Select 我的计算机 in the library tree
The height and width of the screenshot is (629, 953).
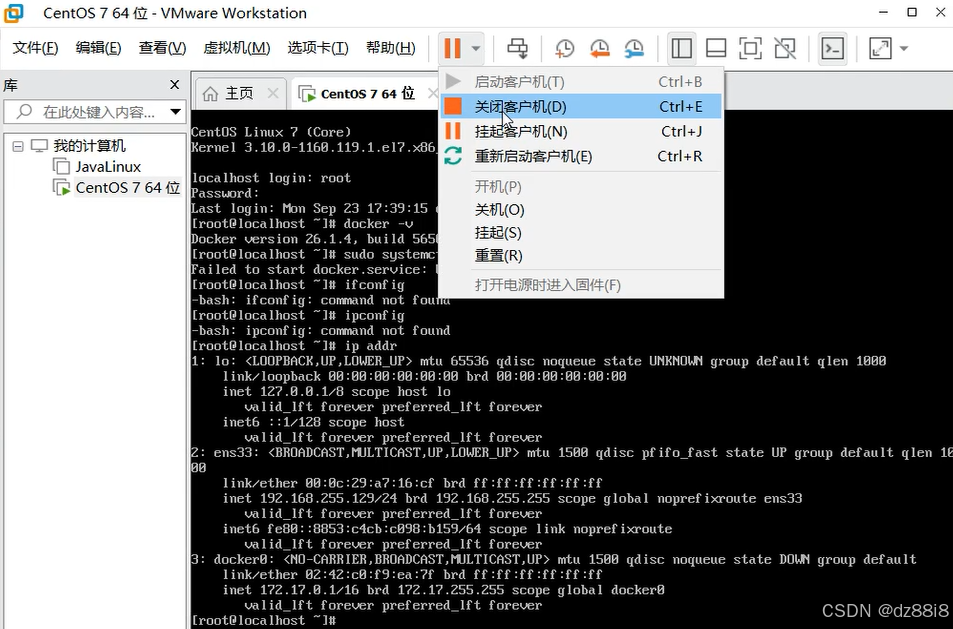pos(89,146)
